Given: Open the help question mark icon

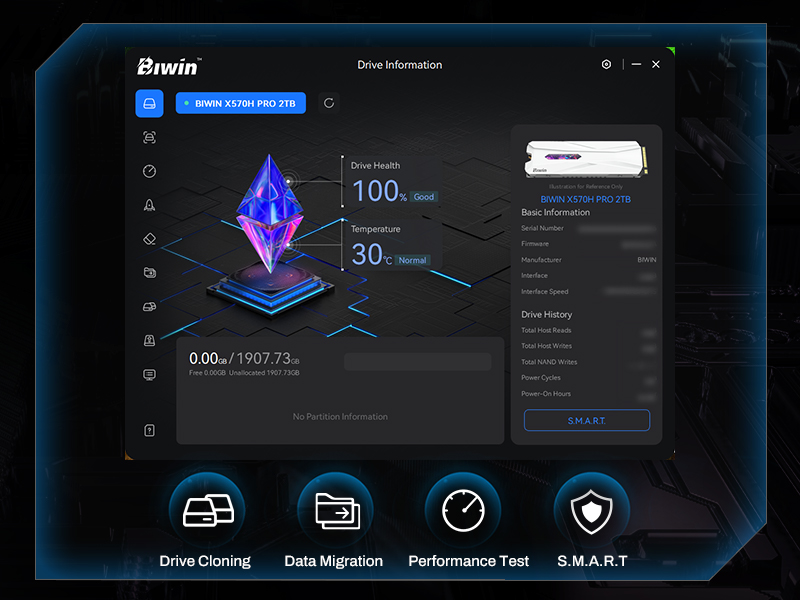Looking at the screenshot, I should click(x=149, y=430).
